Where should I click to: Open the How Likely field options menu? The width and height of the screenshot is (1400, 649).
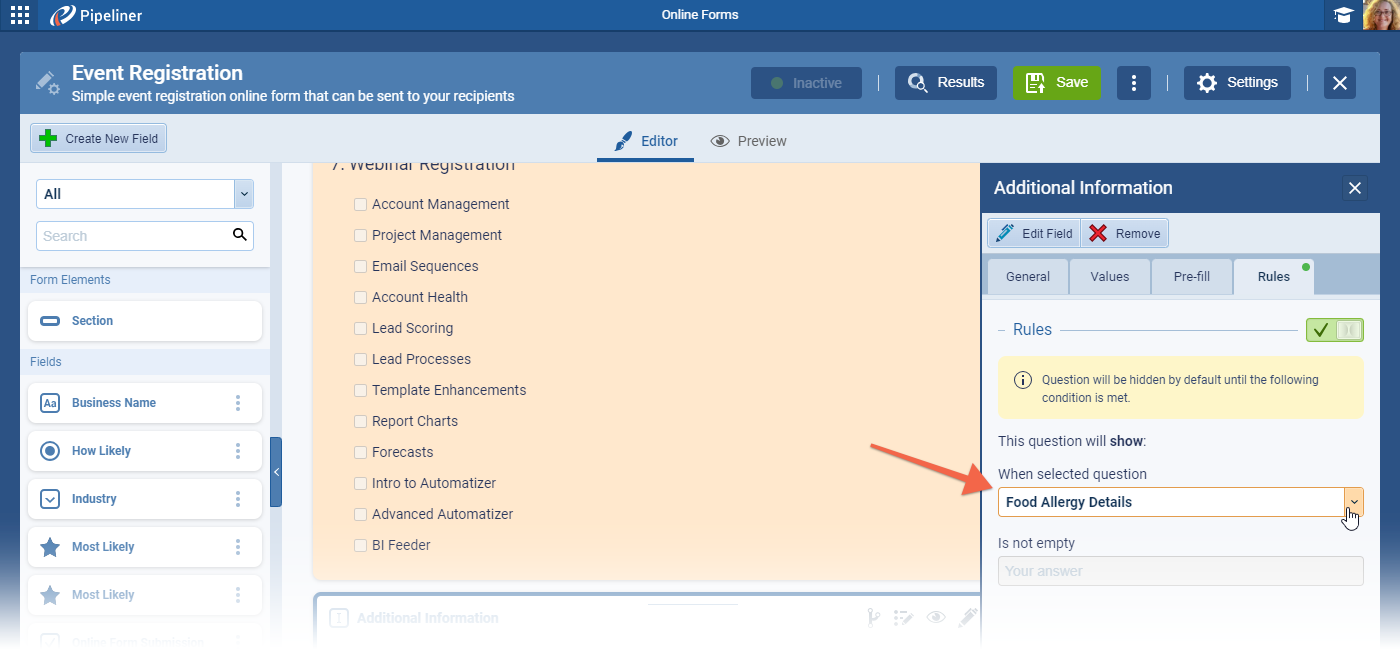(x=238, y=451)
